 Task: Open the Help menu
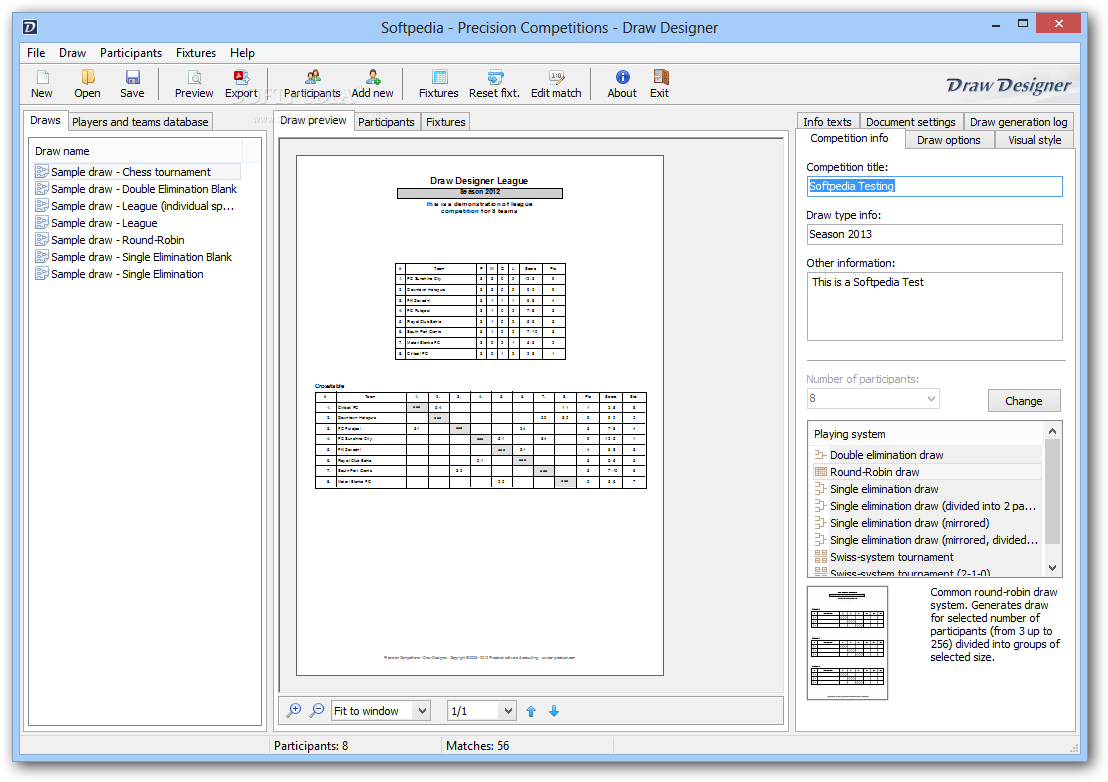tap(242, 53)
